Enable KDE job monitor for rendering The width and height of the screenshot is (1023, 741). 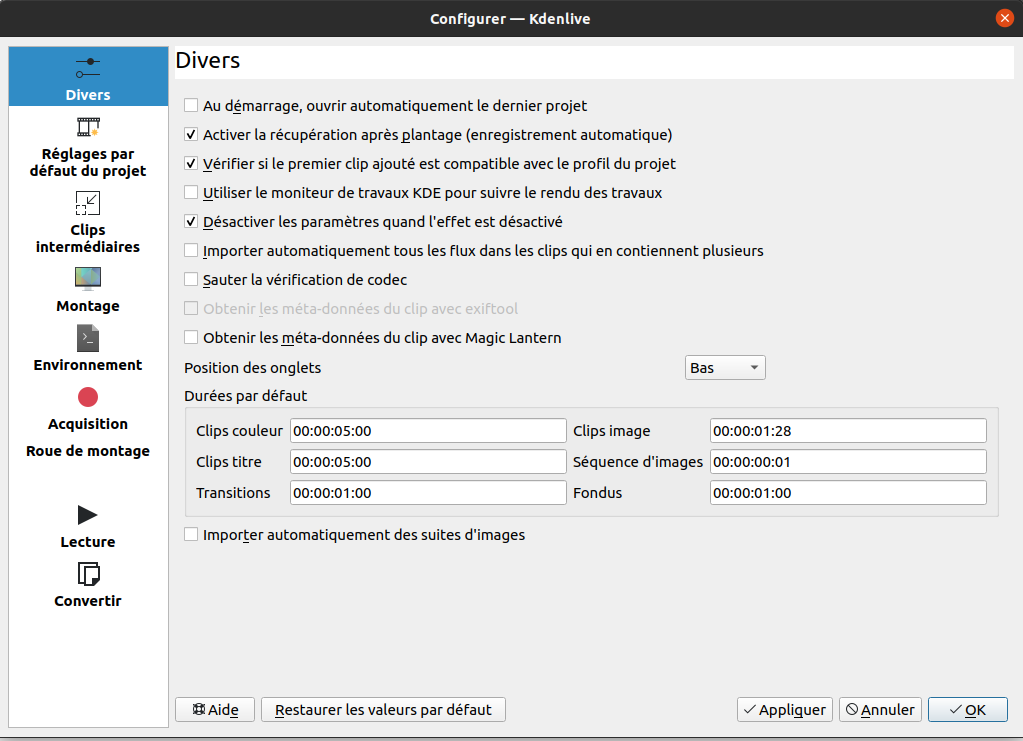pos(191,192)
